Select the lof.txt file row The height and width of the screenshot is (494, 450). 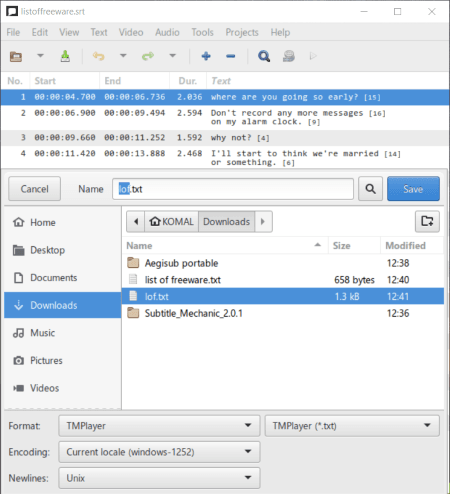(x=283, y=296)
